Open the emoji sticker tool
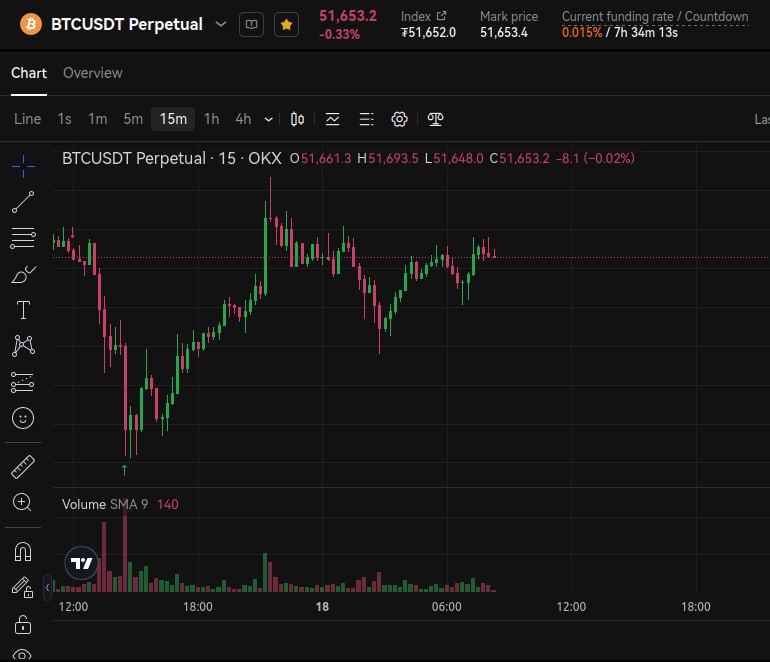Image resolution: width=770 pixels, height=662 pixels. click(x=23, y=418)
